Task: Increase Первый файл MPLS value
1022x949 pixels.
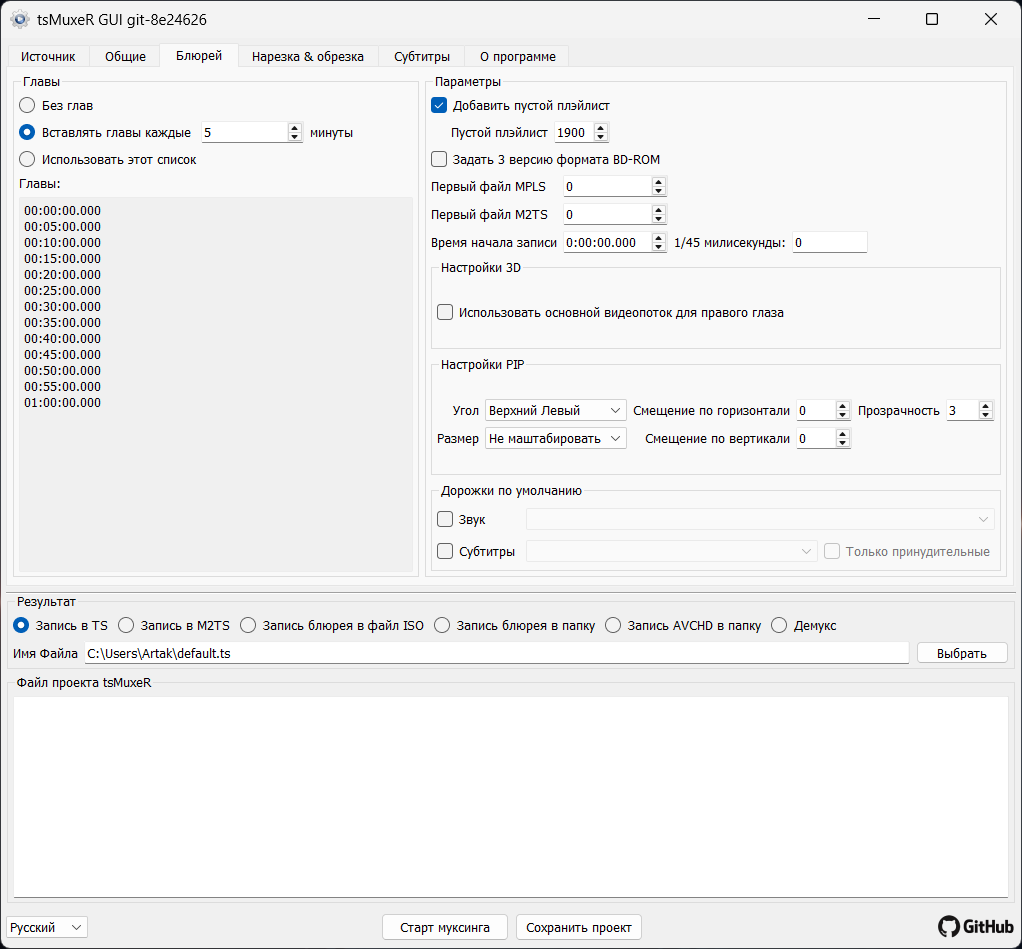Action: (659, 182)
